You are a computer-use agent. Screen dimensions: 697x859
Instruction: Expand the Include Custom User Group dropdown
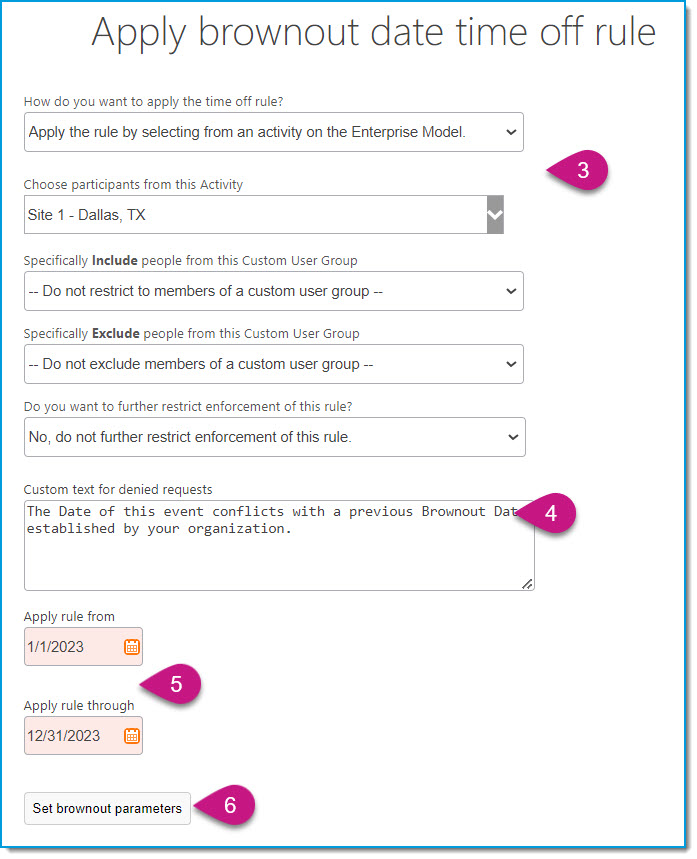click(x=273, y=291)
